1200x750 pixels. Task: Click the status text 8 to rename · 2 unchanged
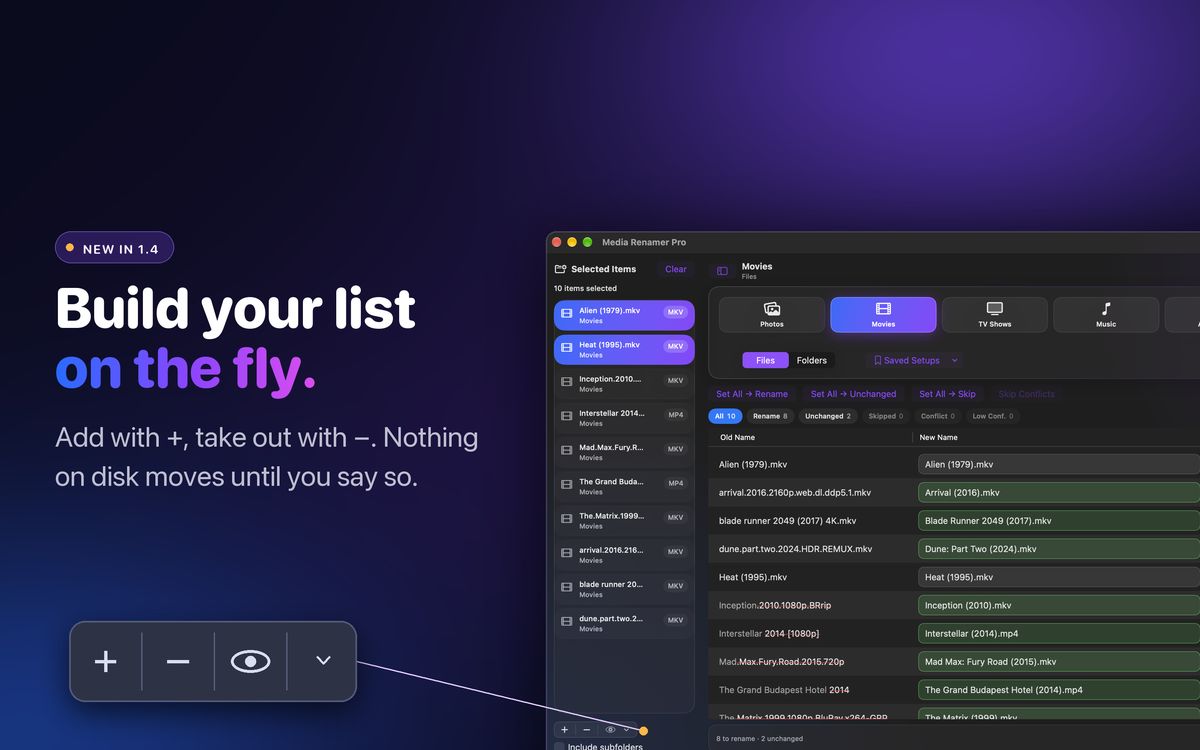(x=759, y=738)
